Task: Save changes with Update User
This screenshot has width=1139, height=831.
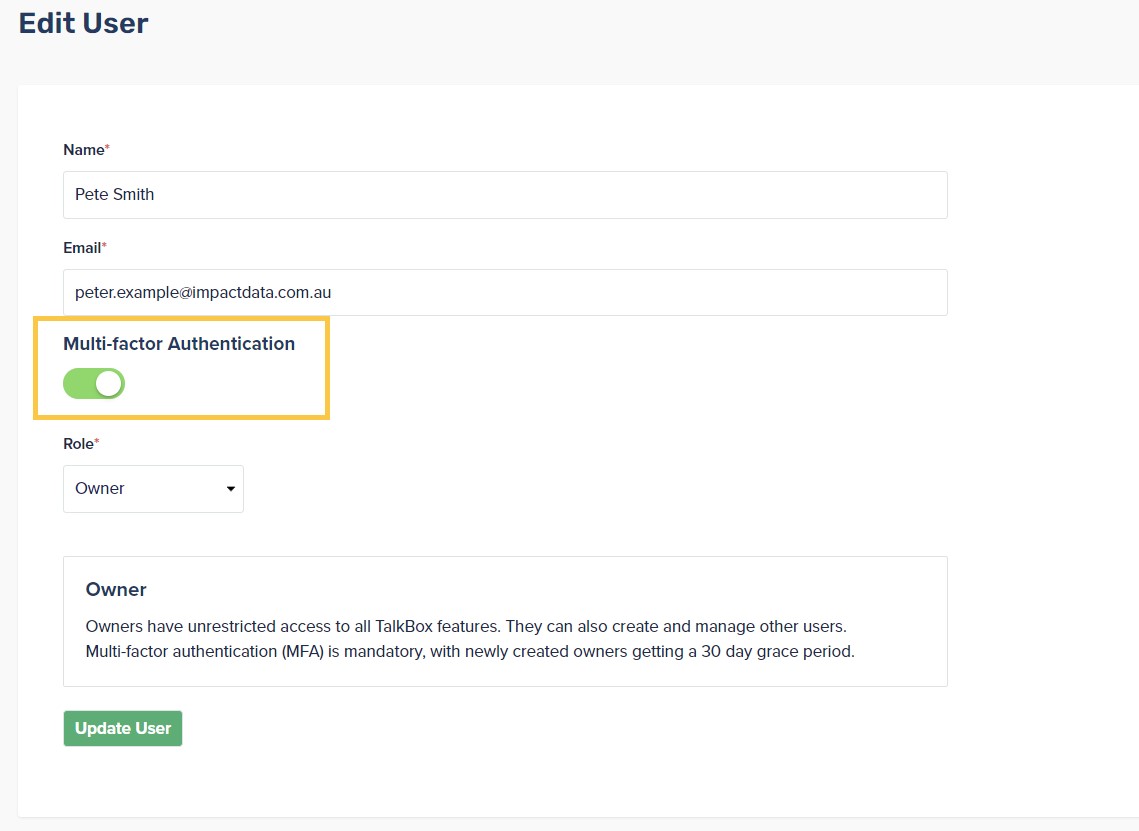Action: [122, 728]
